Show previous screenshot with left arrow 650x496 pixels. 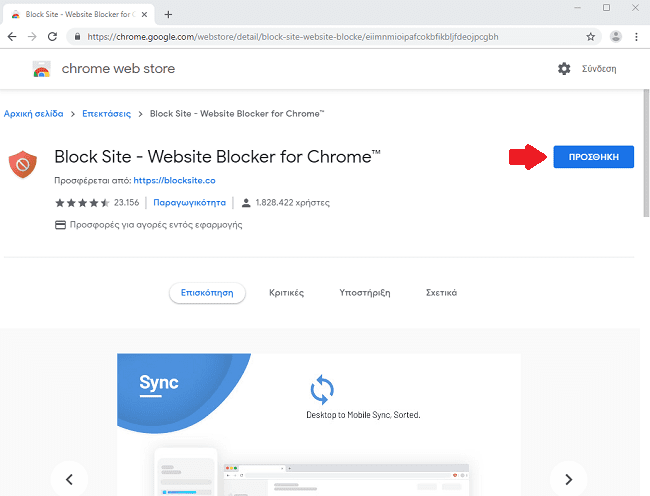pyautogui.click(x=69, y=479)
